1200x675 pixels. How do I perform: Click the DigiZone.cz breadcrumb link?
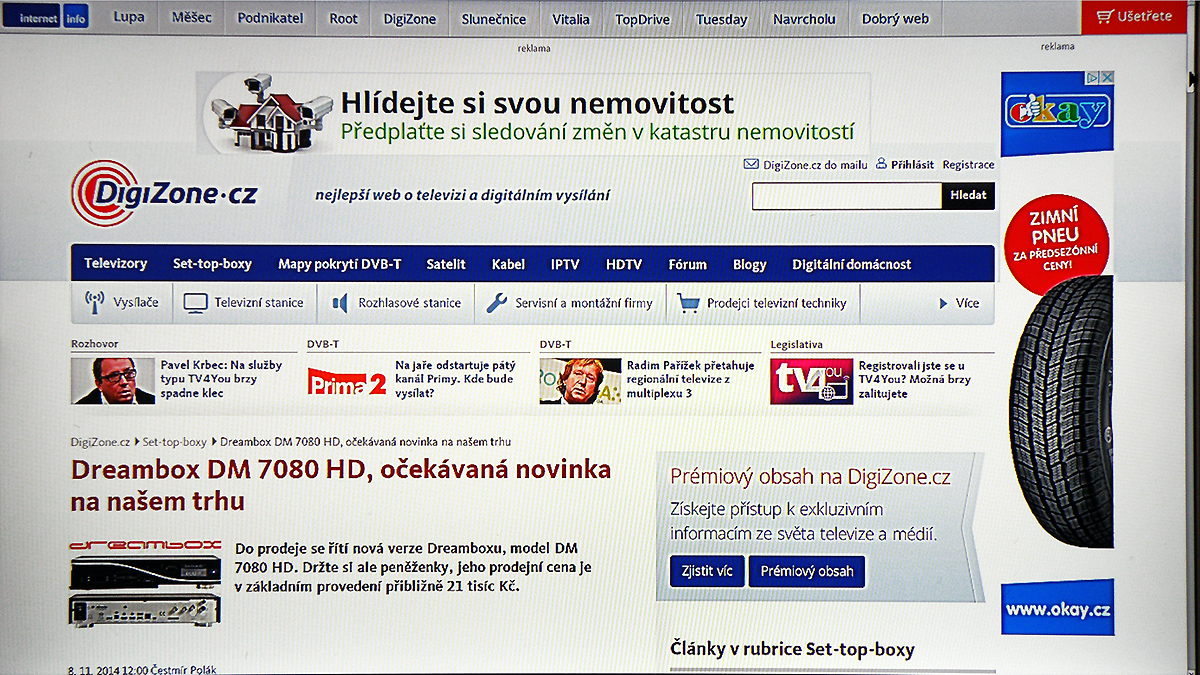100,441
